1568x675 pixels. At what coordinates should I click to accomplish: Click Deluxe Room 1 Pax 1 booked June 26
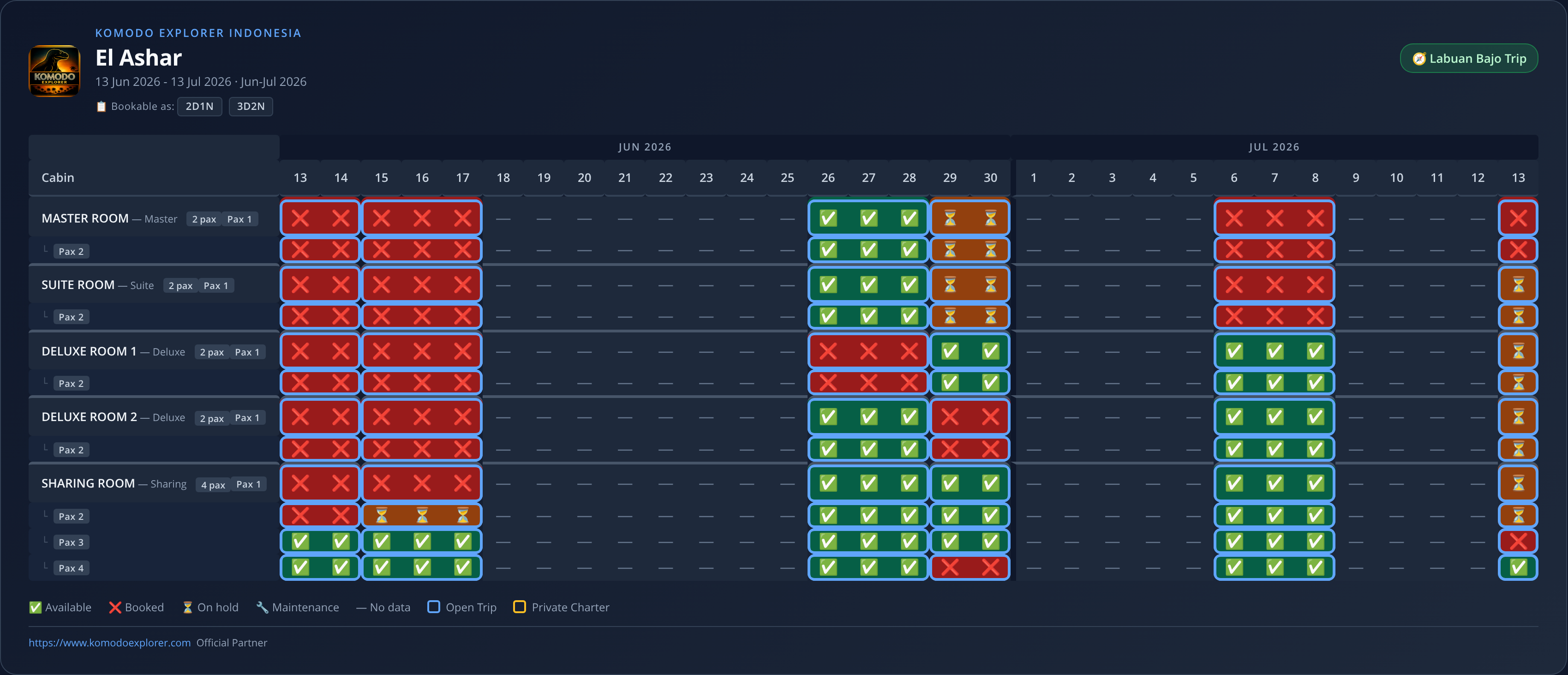point(828,351)
